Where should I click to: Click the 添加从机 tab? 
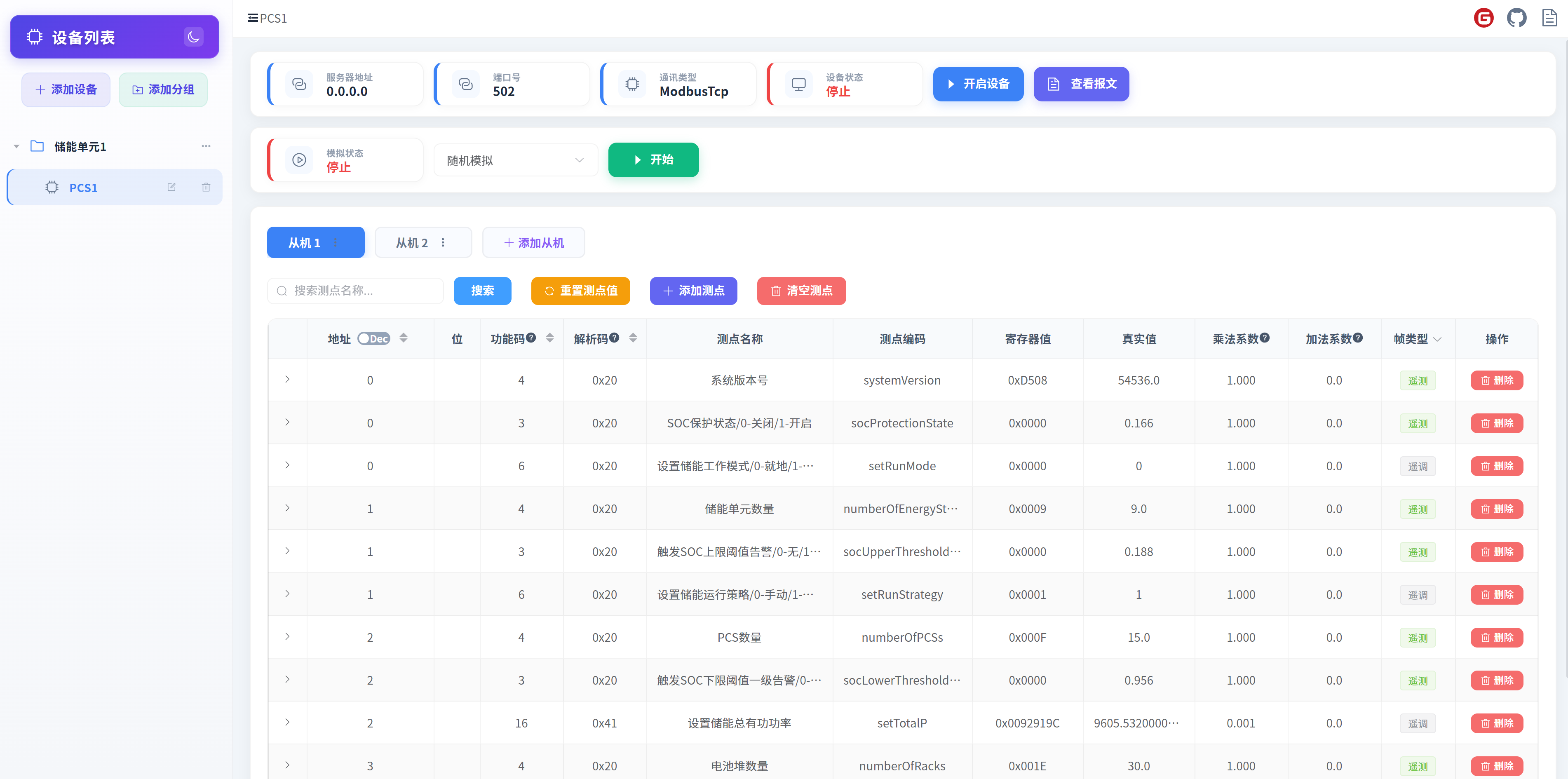tap(533, 243)
